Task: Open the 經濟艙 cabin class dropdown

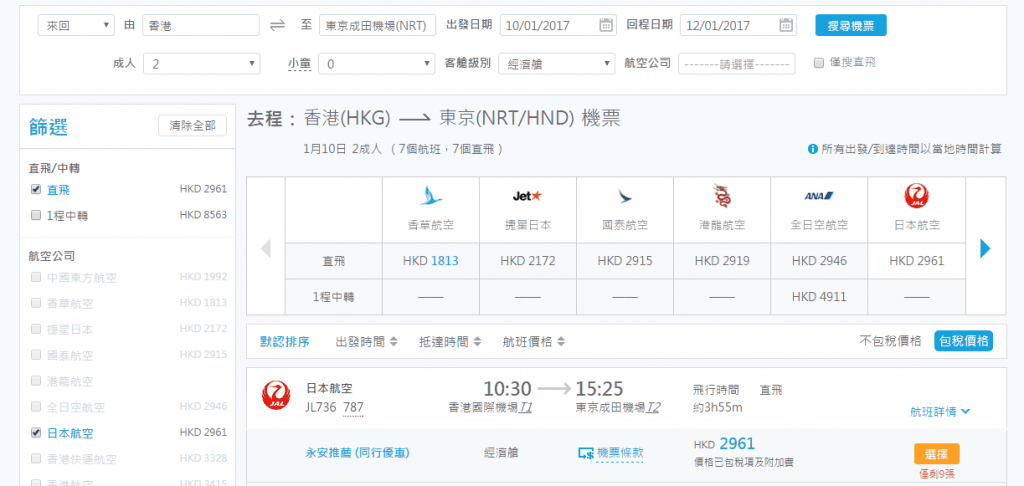Action: (x=555, y=64)
